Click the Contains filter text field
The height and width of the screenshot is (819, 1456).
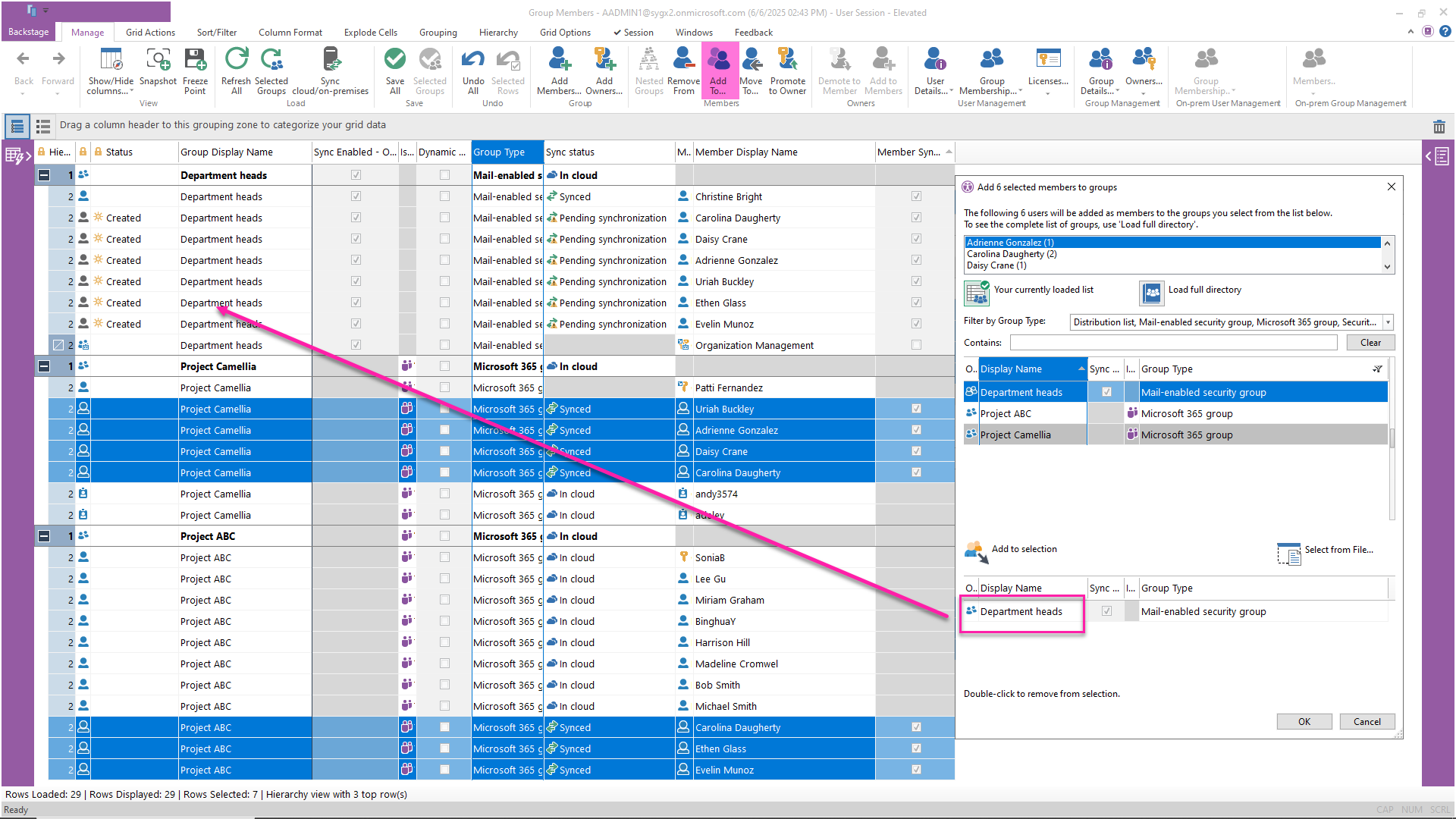coord(1173,343)
